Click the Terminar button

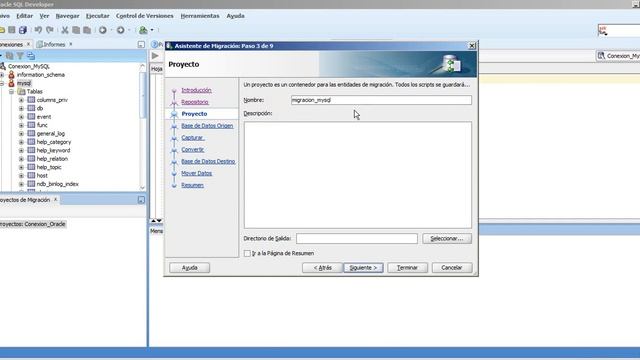tap(407, 268)
